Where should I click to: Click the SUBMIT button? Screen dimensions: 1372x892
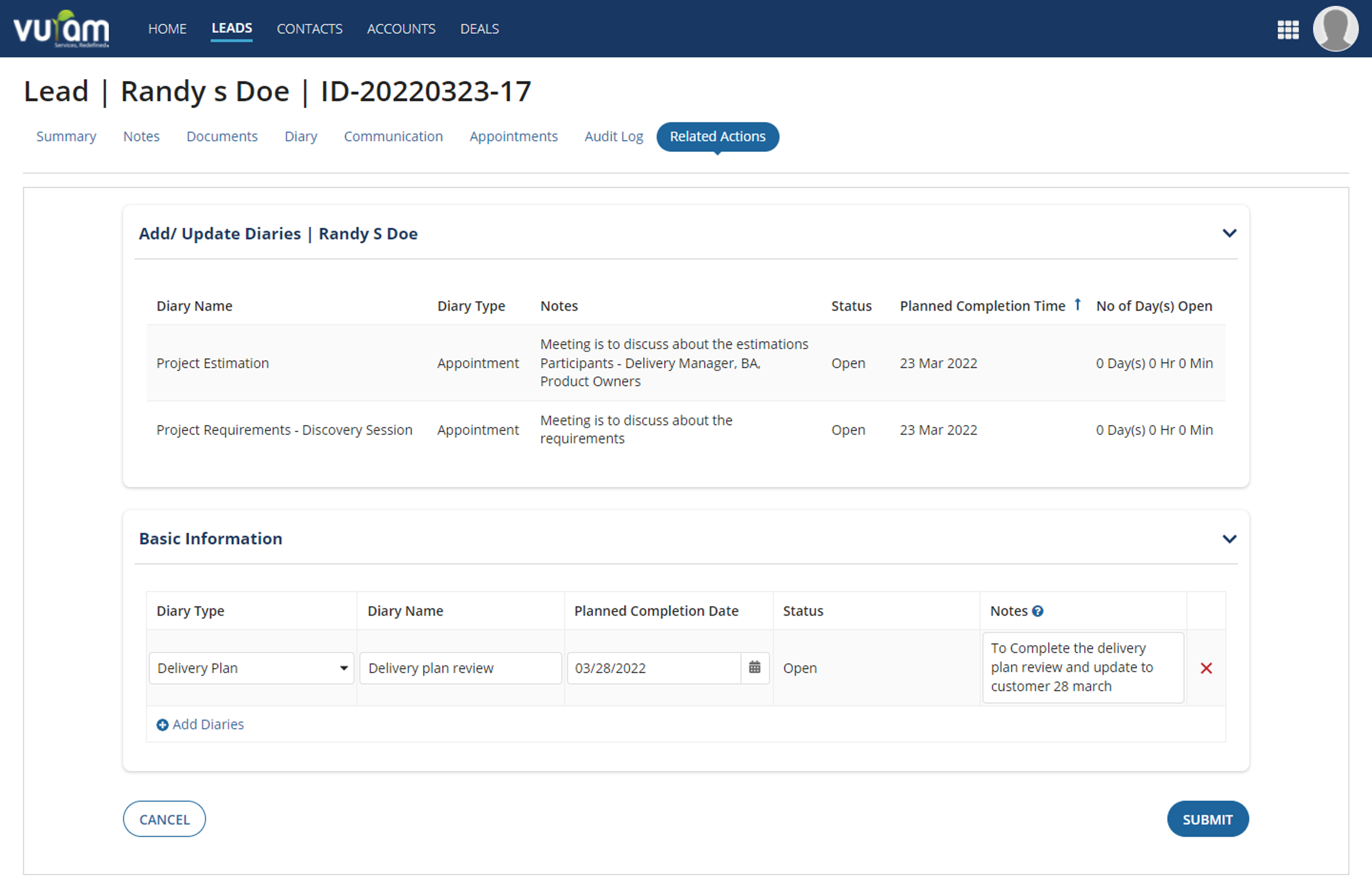tap(1208, 819)
